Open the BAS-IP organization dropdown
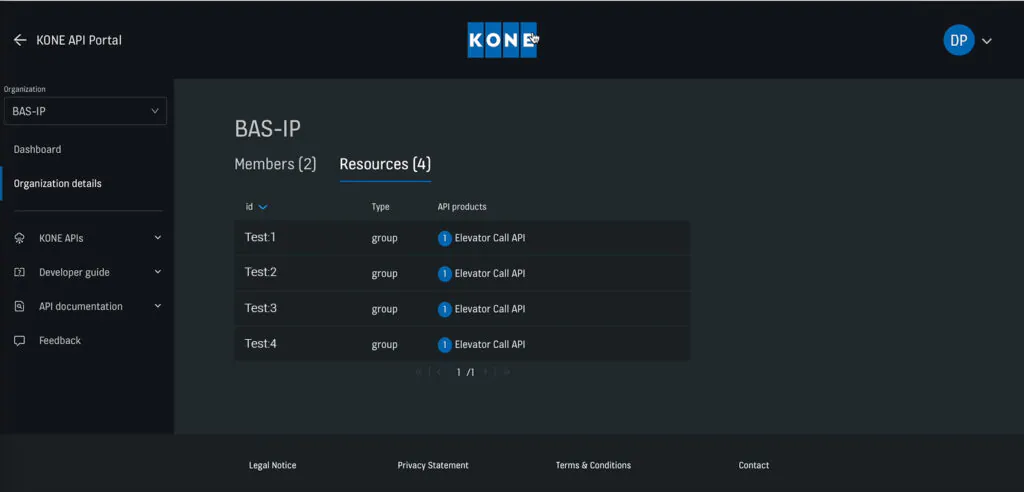 [85, 111]
